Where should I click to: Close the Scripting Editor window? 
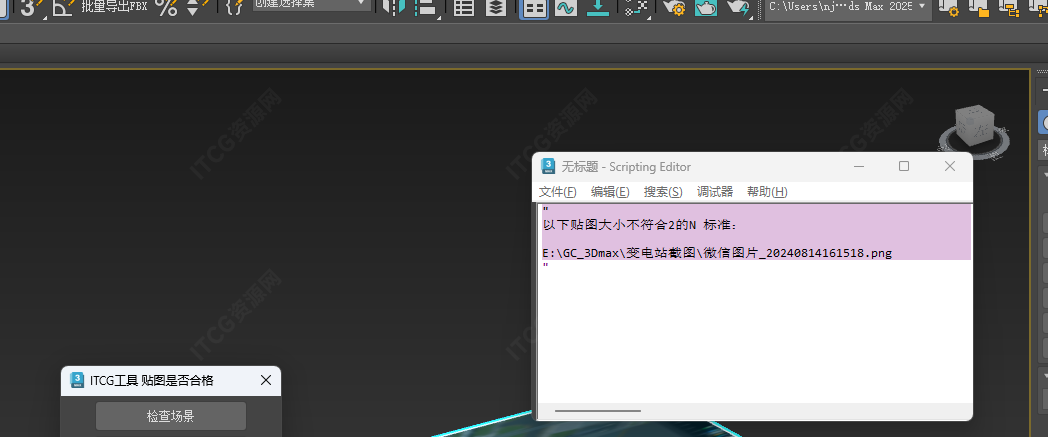point(950,166)
